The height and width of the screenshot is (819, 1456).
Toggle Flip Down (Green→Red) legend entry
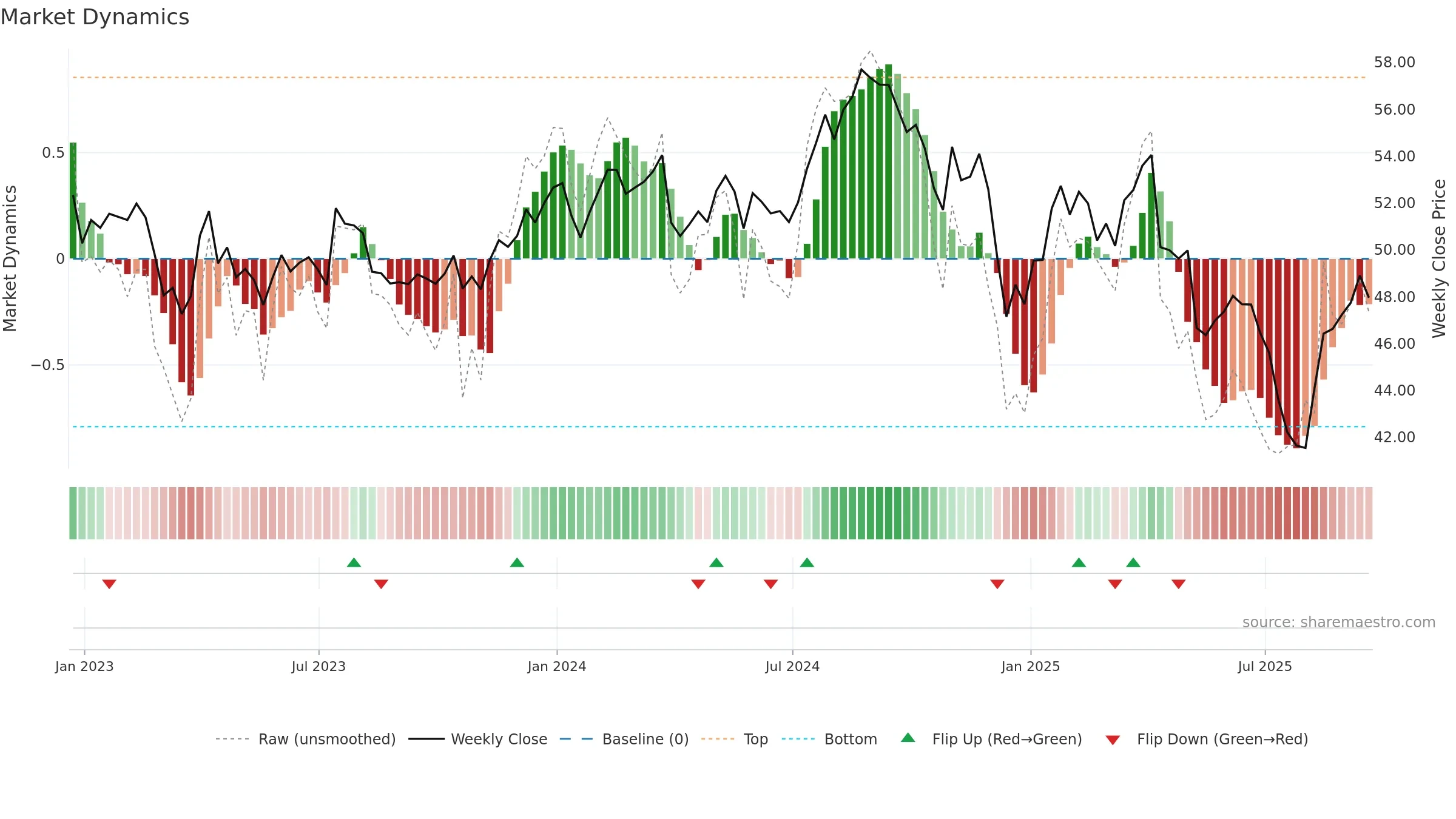point(1207,739)
